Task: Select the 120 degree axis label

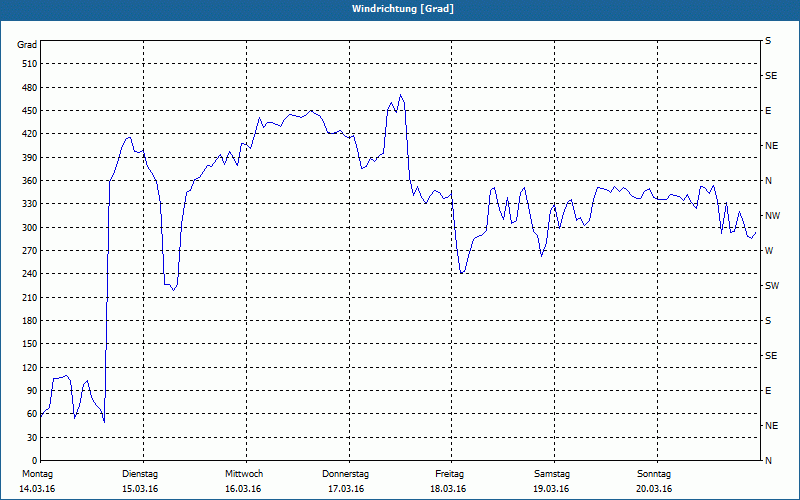Action: (x=29, y=367)
